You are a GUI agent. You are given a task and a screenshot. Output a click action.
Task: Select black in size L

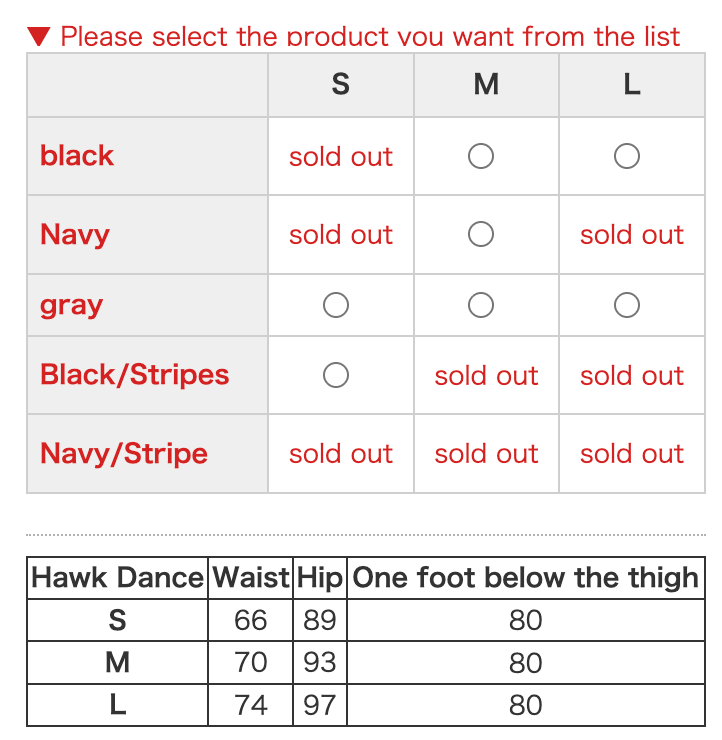tap(627, 156)
